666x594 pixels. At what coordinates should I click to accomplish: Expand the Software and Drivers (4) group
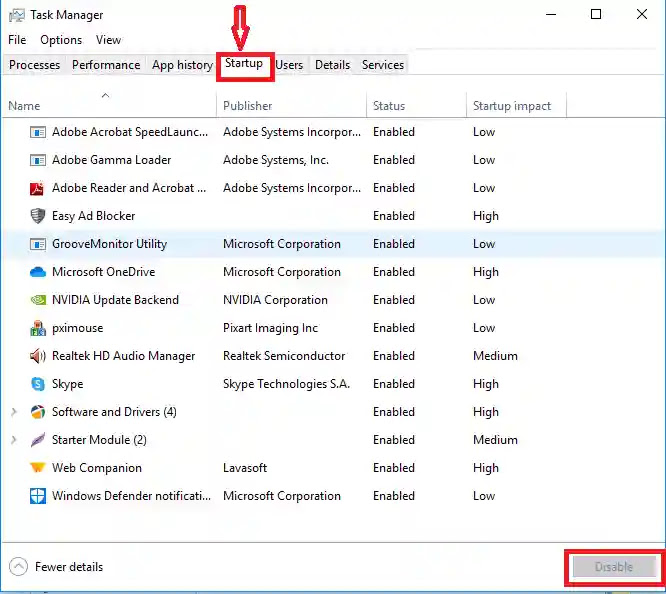click(x=14, y=412)
